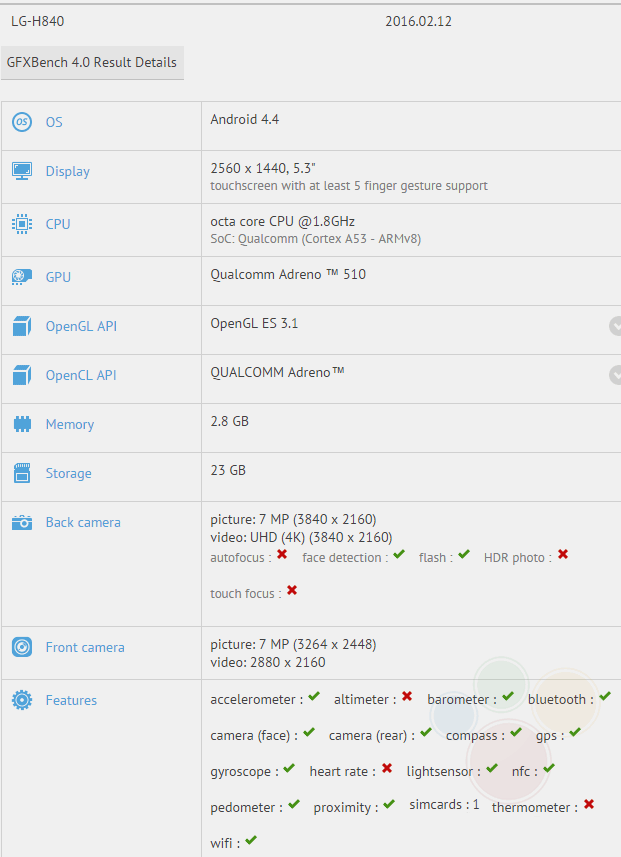Click the Features gear icon
Viewport: 621px width, 857px height.
[x=22, y=700]
